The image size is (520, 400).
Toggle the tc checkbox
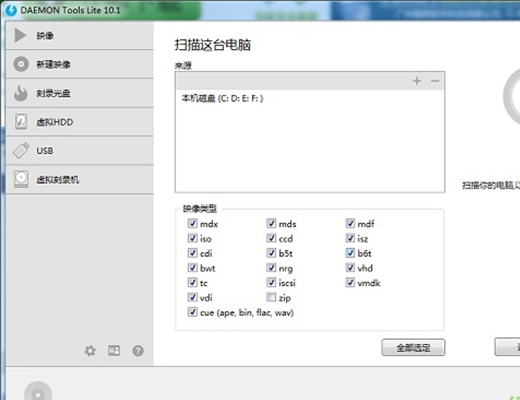tap(192, 282)
